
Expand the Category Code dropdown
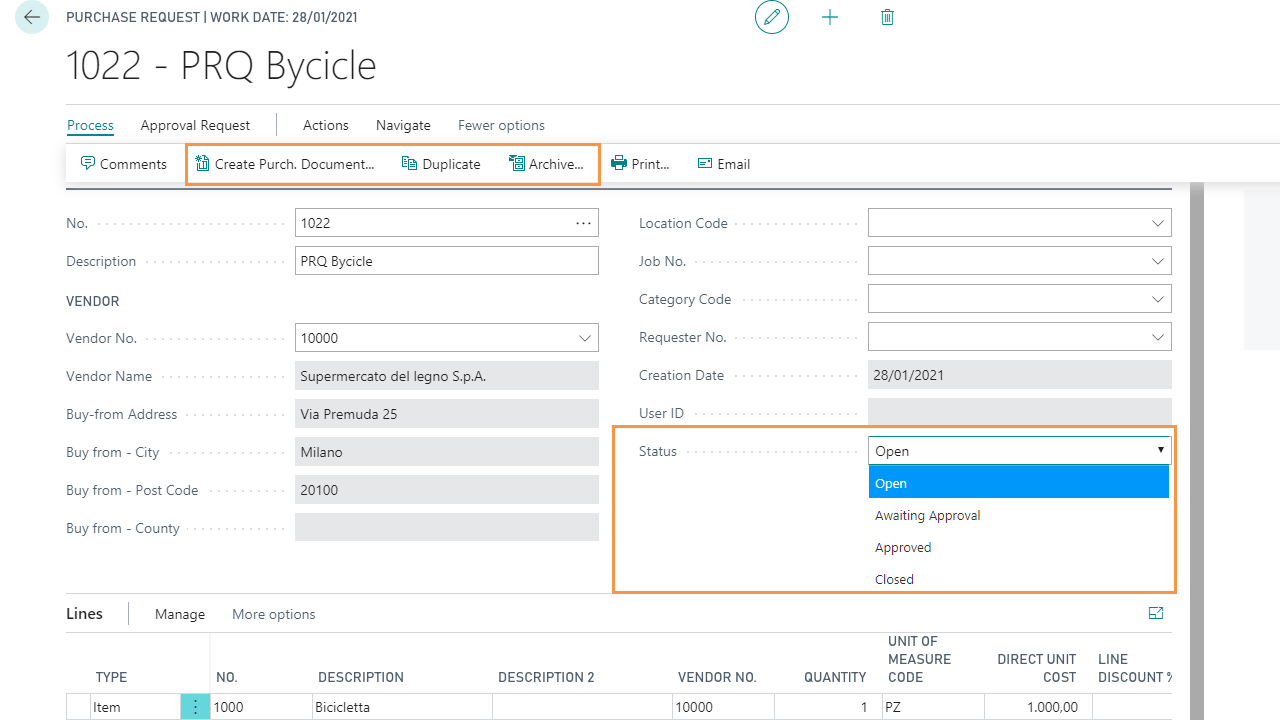(x=1158, y=299)
